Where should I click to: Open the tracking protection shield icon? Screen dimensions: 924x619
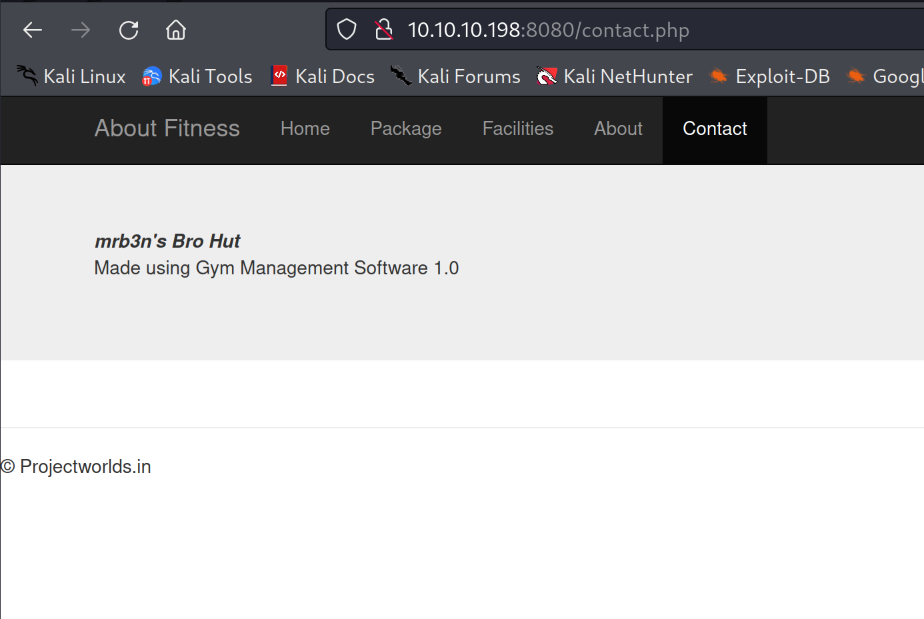click(x=346, y=30)
